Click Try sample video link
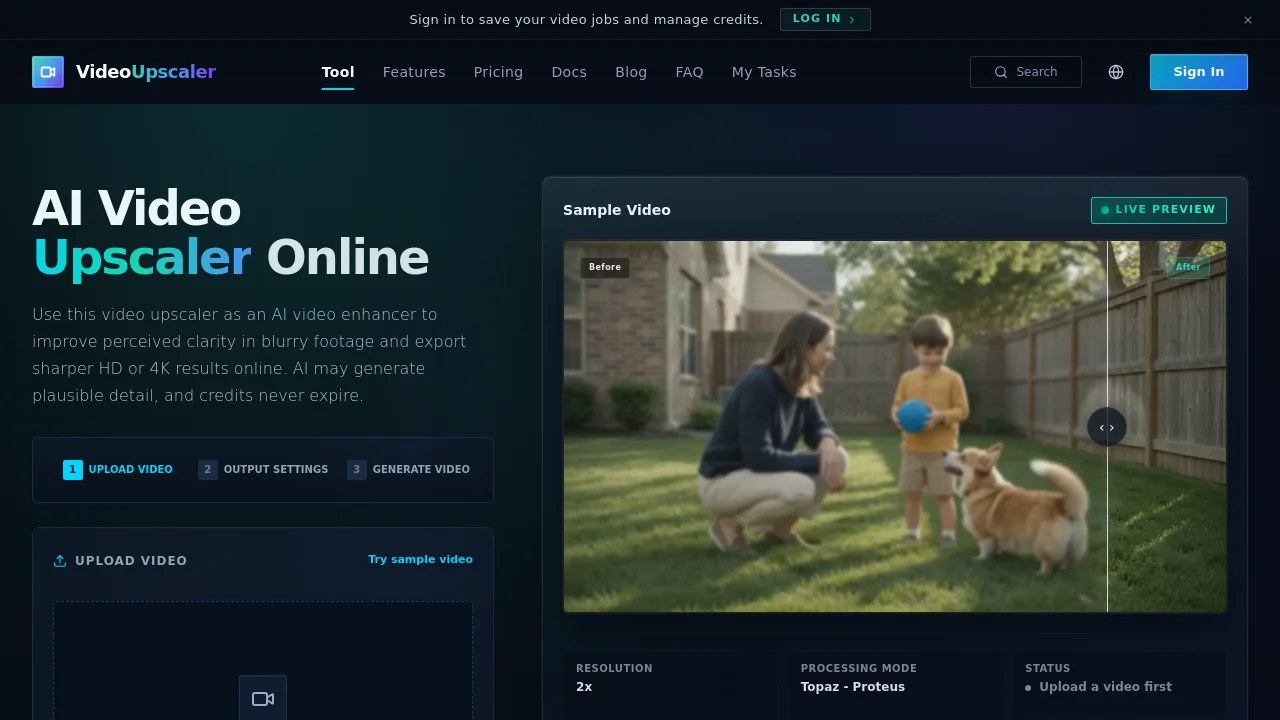 (x=420, y=559)
